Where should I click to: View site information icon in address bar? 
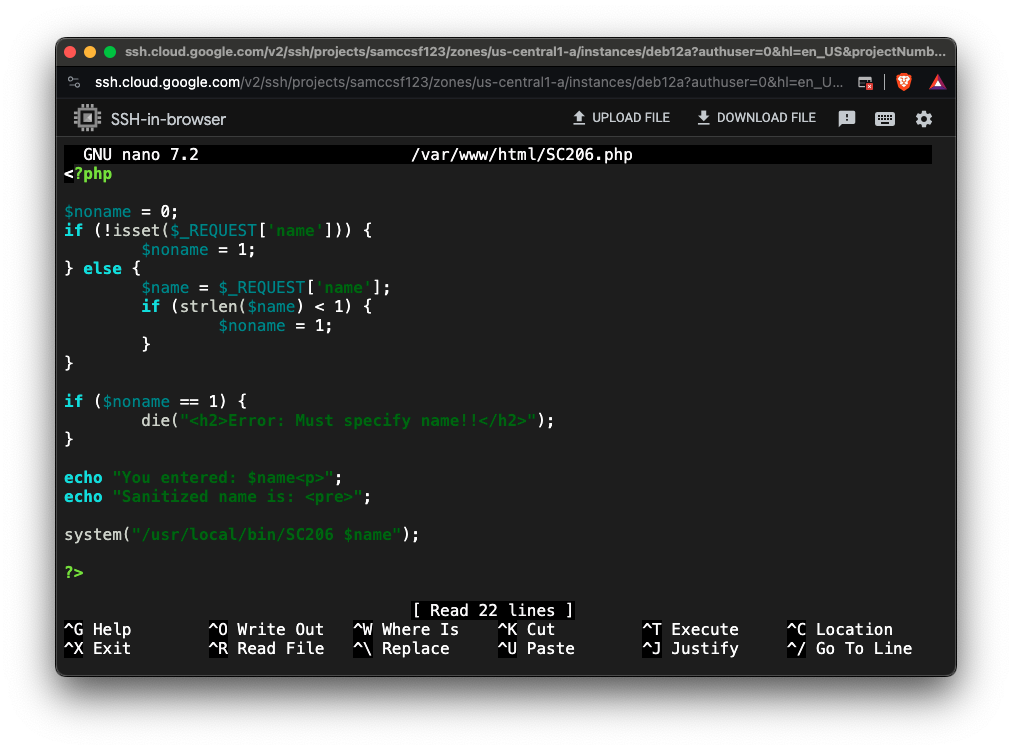[74, 82]
